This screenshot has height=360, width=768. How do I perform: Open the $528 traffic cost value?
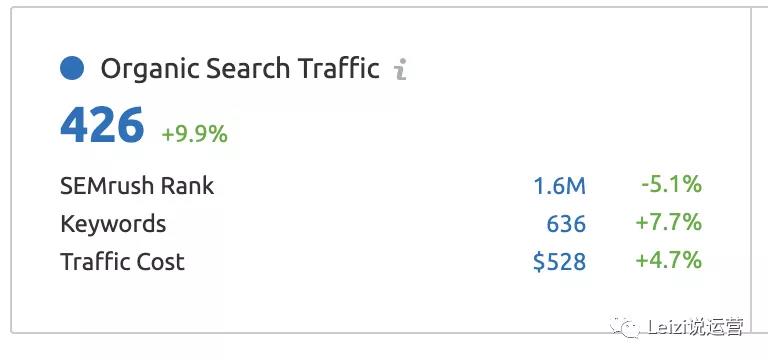(559, 262)
